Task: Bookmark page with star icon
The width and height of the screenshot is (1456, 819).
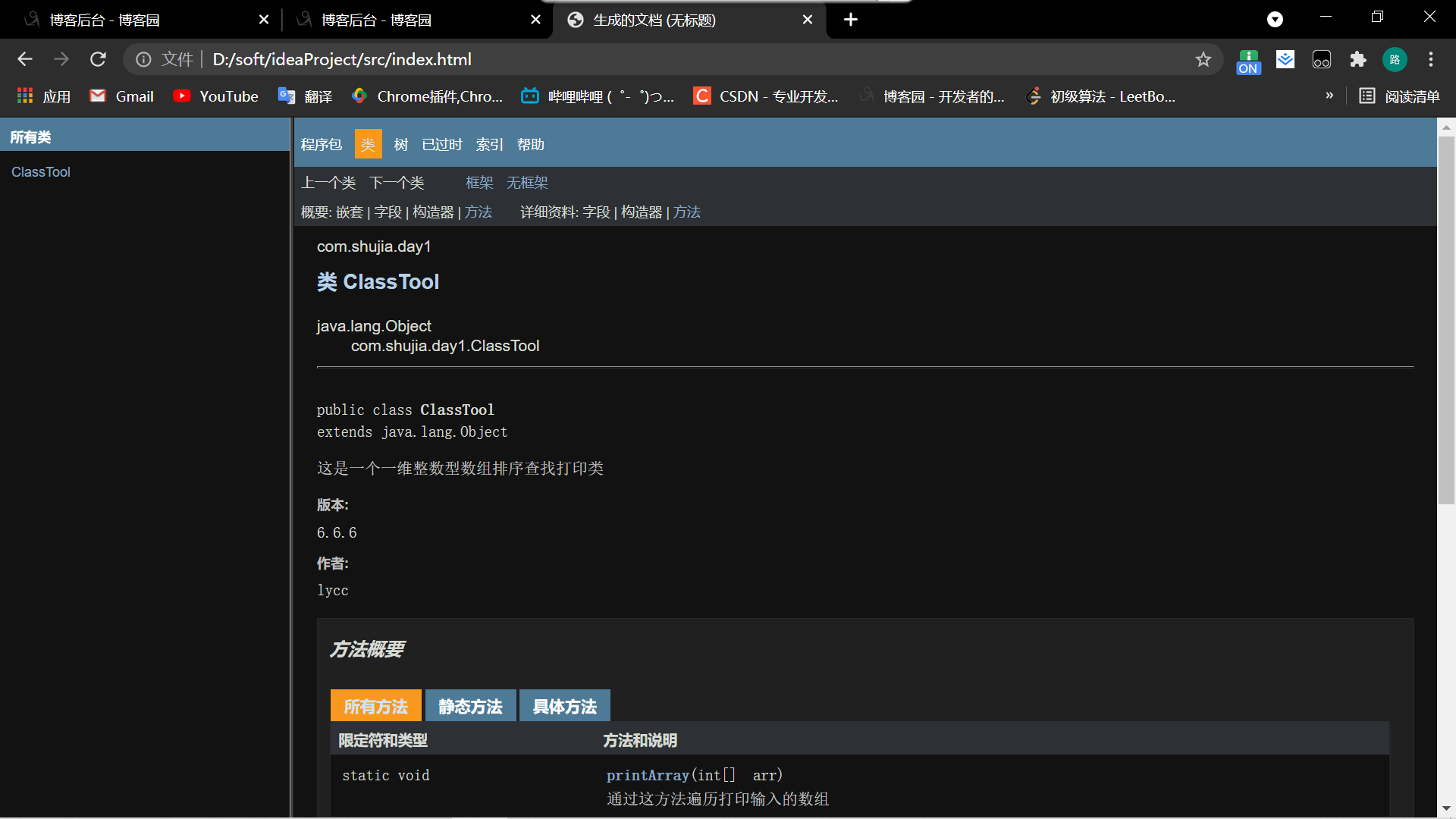Action: point(1203,59)
